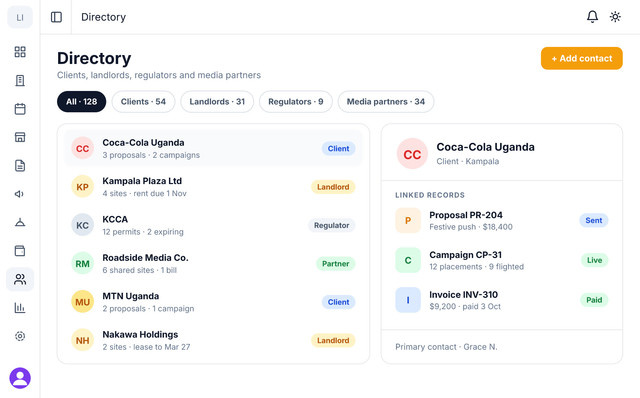Open the people directory icon in sidebar
The height and width of the screenshot is (398, 640).
point(20,279)
